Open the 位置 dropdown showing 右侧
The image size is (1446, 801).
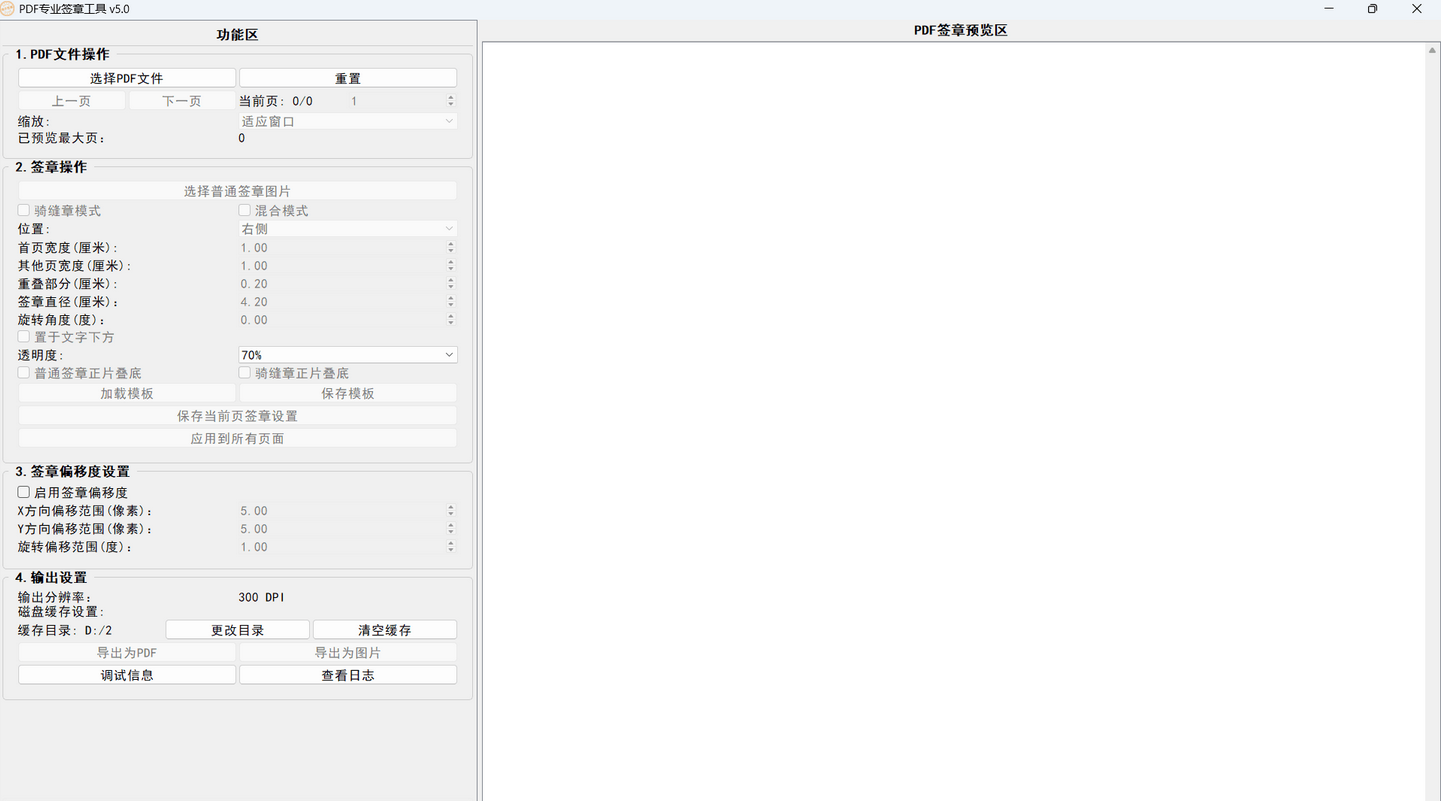point(347,228)
